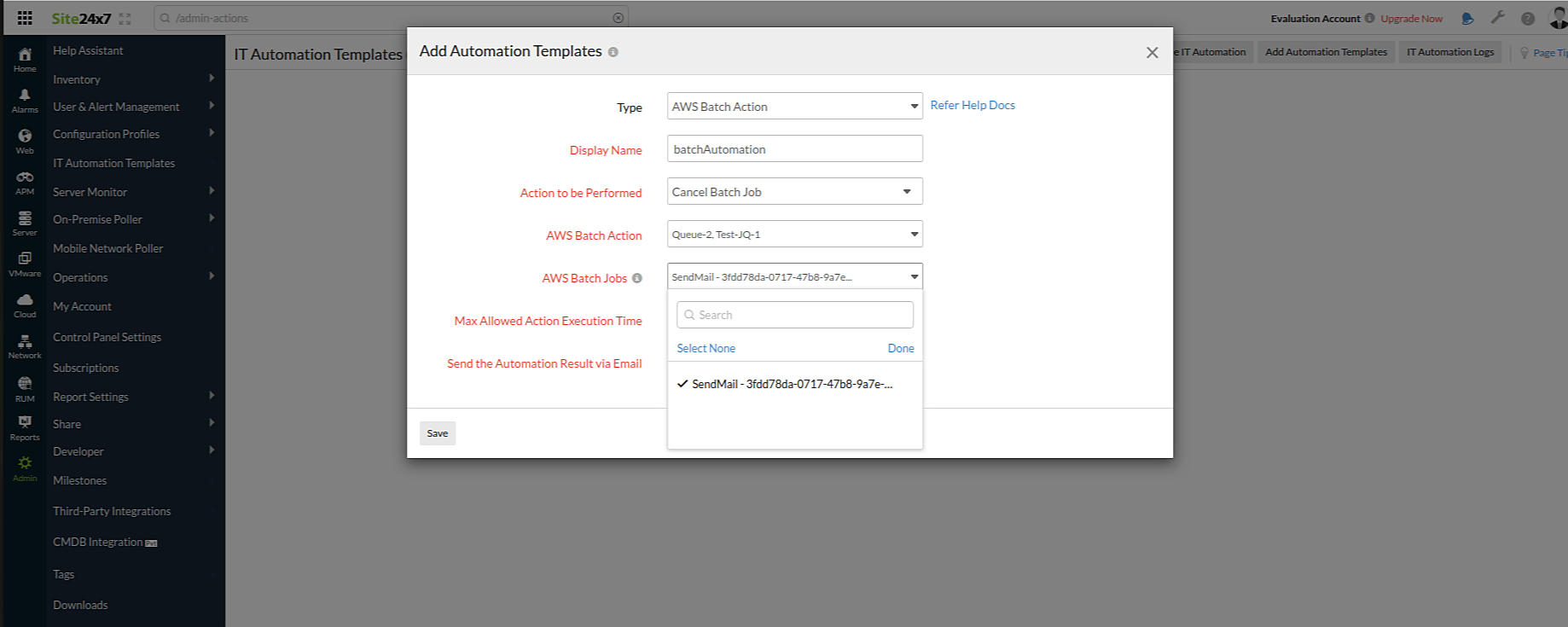
Task: Expand the Action to be Performed dropdown
Action: (x=794, y=192)
